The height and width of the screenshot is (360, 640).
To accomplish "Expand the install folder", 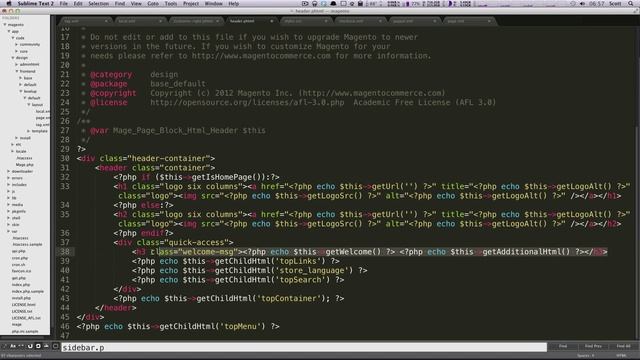I will tap(17, 138).
